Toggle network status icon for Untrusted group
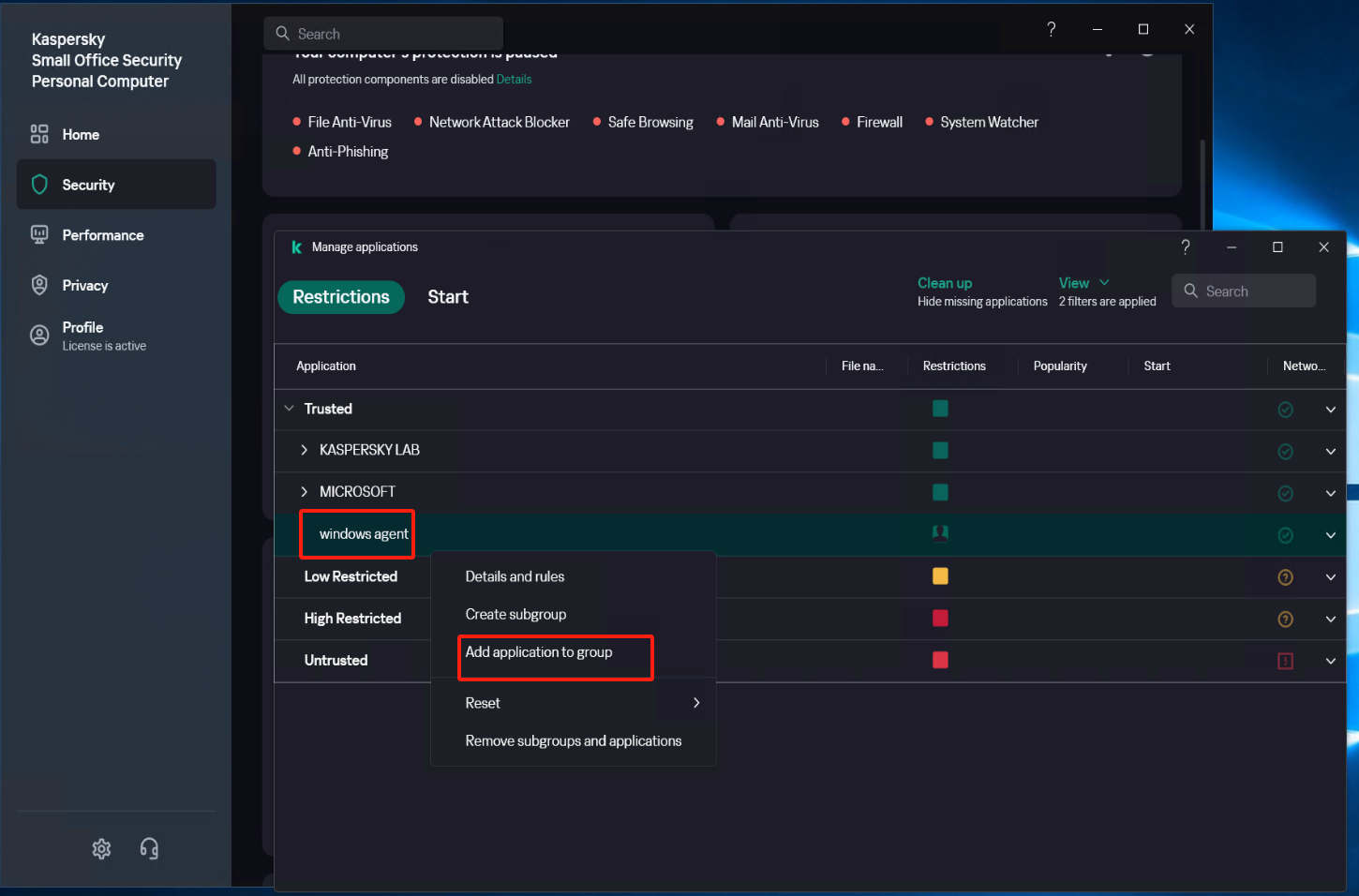Screen dimensions: 1359x896 [1285, 661]
